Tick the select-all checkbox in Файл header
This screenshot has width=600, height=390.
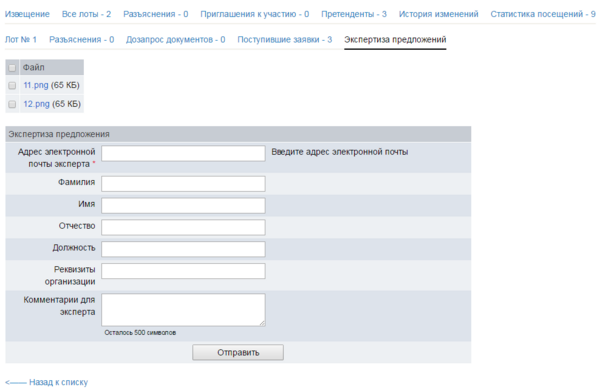pos(12,68)
